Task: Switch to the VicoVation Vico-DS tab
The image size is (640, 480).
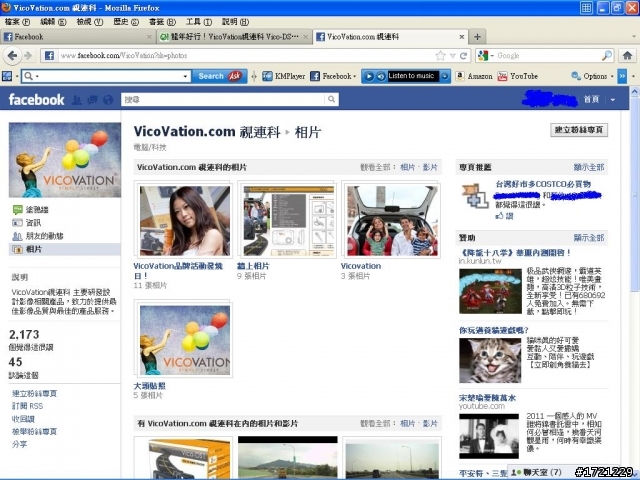Action: pos(234,37)
